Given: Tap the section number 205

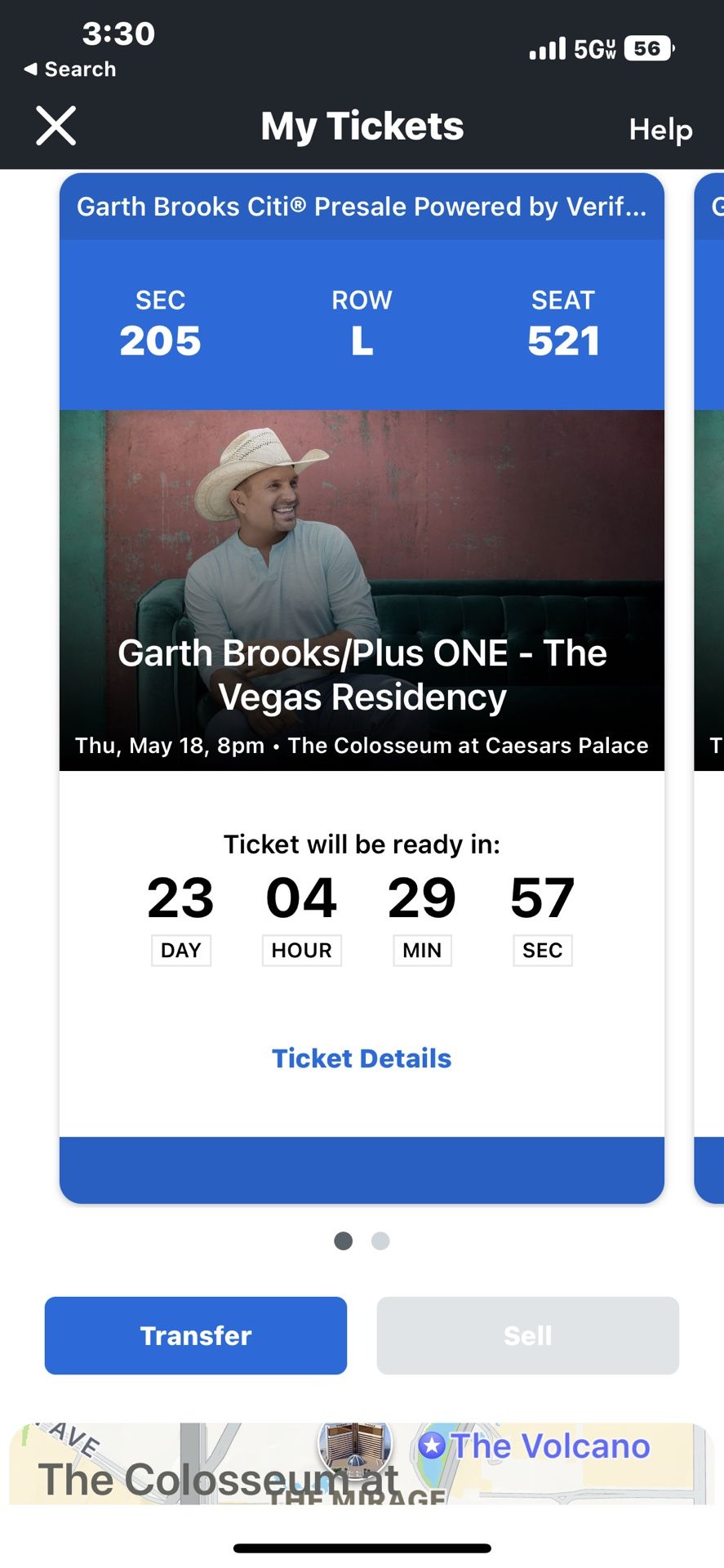Looking at the screenshot, I should [160, 341].
